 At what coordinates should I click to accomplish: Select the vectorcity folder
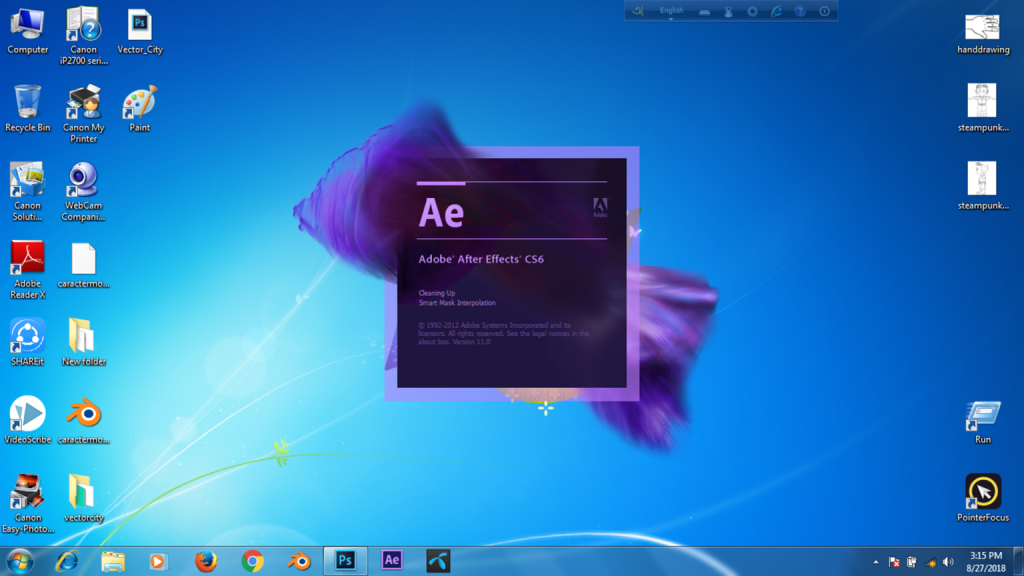pos(84,498)
